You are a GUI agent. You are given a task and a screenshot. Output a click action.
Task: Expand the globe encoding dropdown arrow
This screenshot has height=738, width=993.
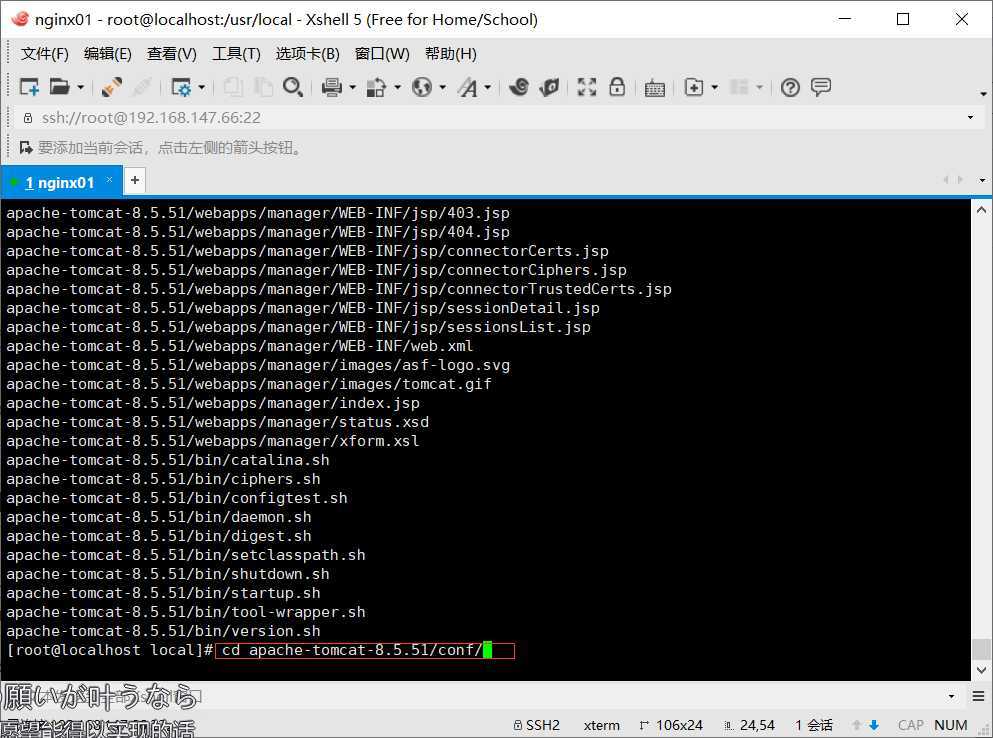[x=442, y=87]
